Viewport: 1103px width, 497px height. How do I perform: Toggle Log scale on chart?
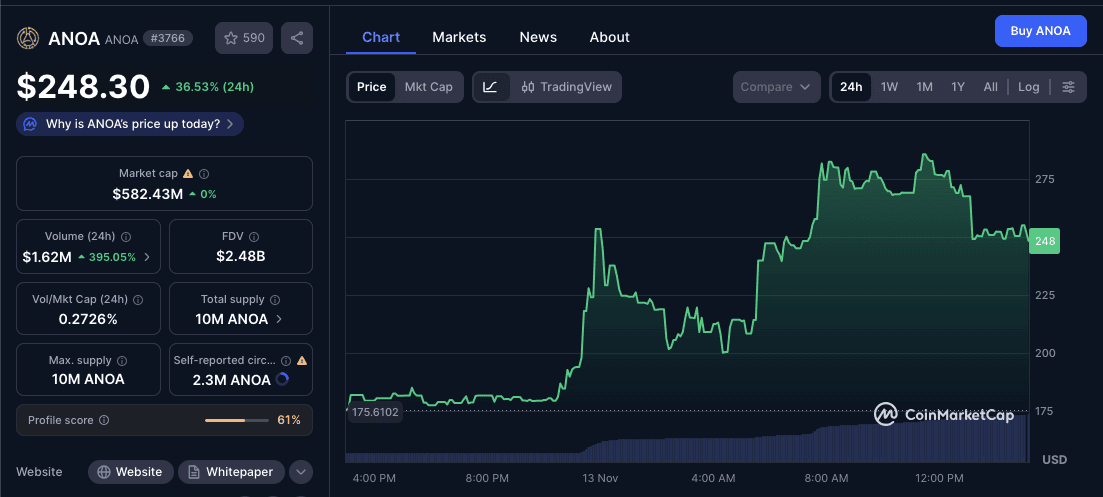(x=1028, y=87)
